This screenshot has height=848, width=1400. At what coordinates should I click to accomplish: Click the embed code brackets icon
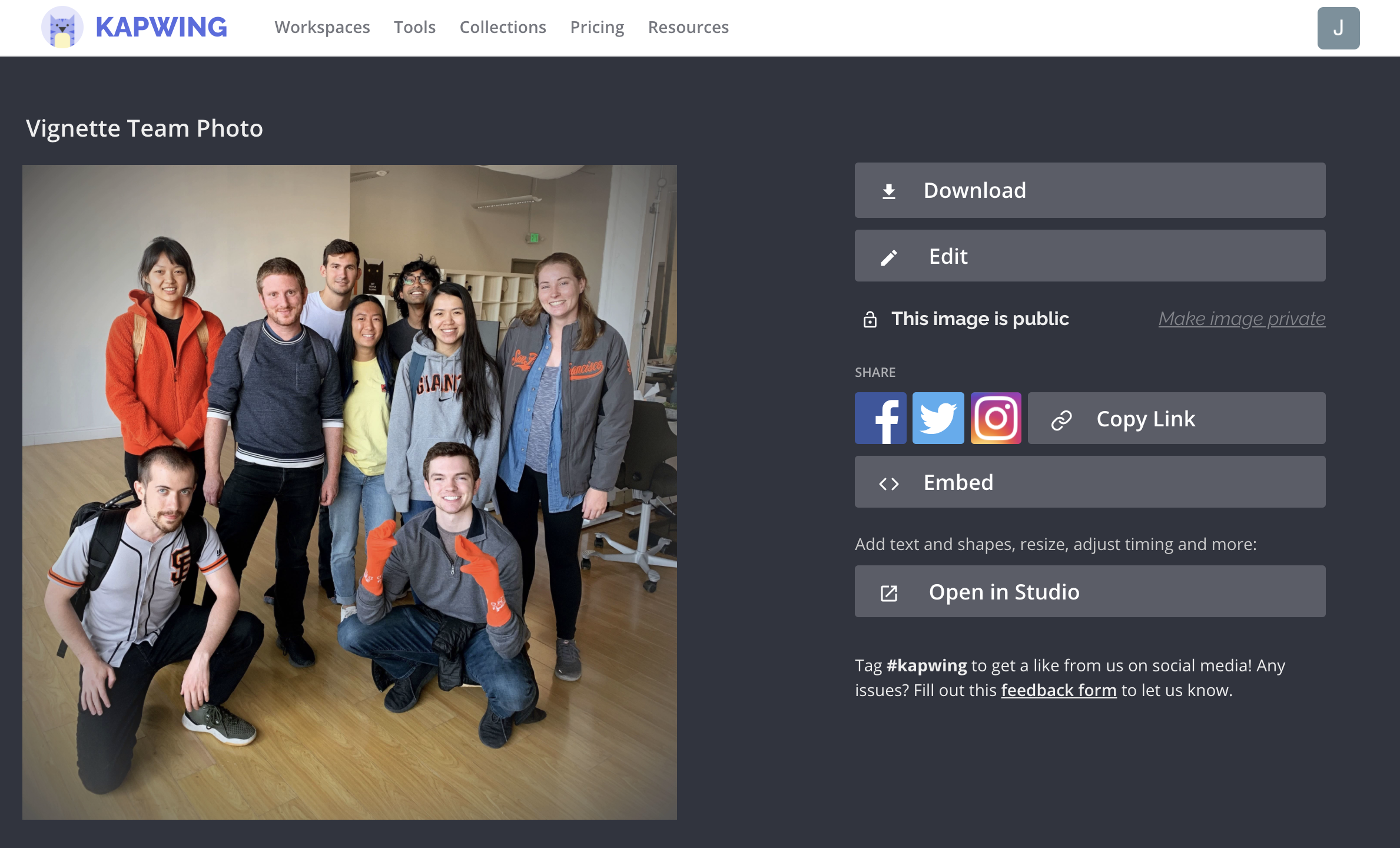click(889, 483)
